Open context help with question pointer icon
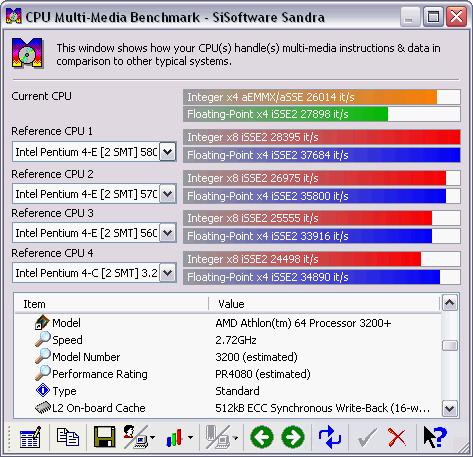The width and height of the screenshot is (473, 457). pyautogui.click(x=435, y=437)
